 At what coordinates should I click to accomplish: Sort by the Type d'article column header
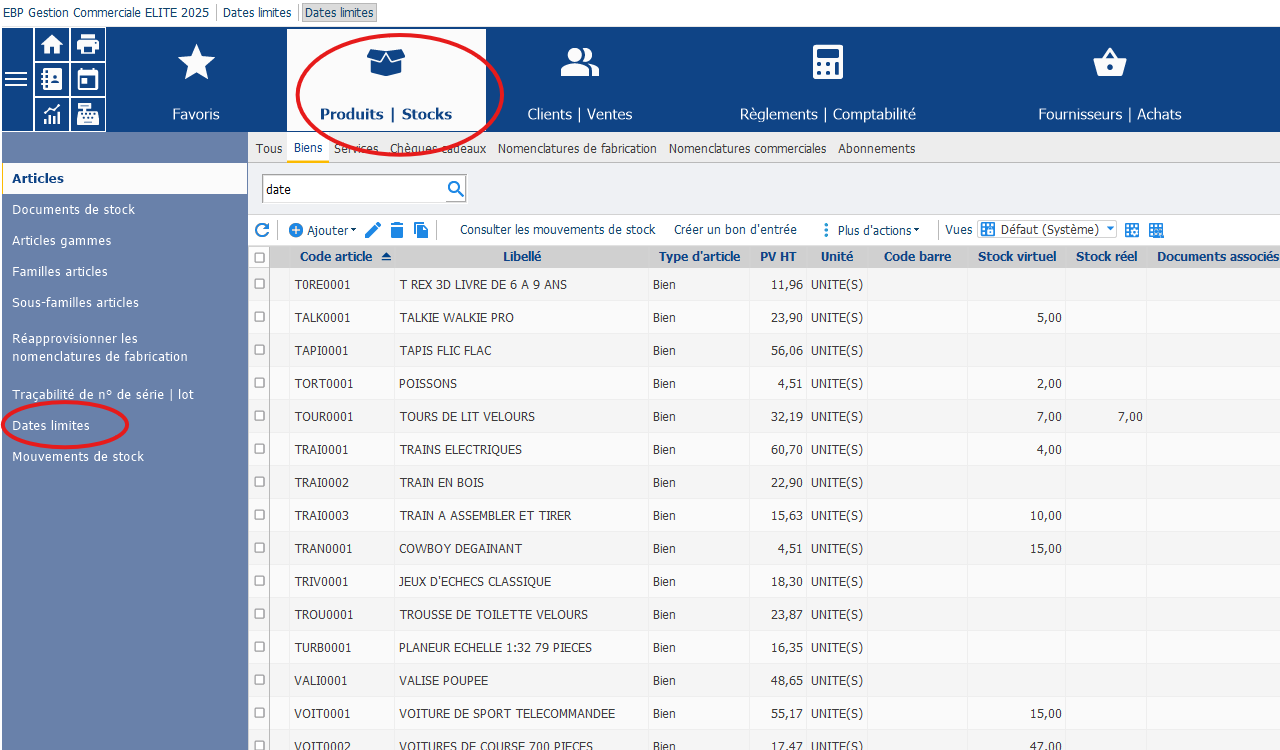[x=699, y=257]
